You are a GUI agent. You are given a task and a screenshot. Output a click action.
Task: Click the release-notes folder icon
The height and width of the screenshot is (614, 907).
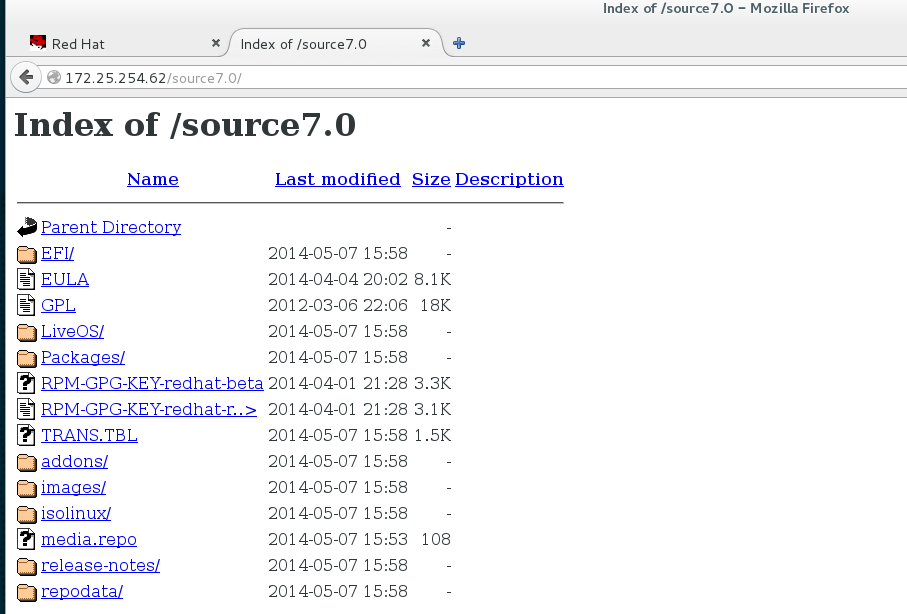(27, 567)
